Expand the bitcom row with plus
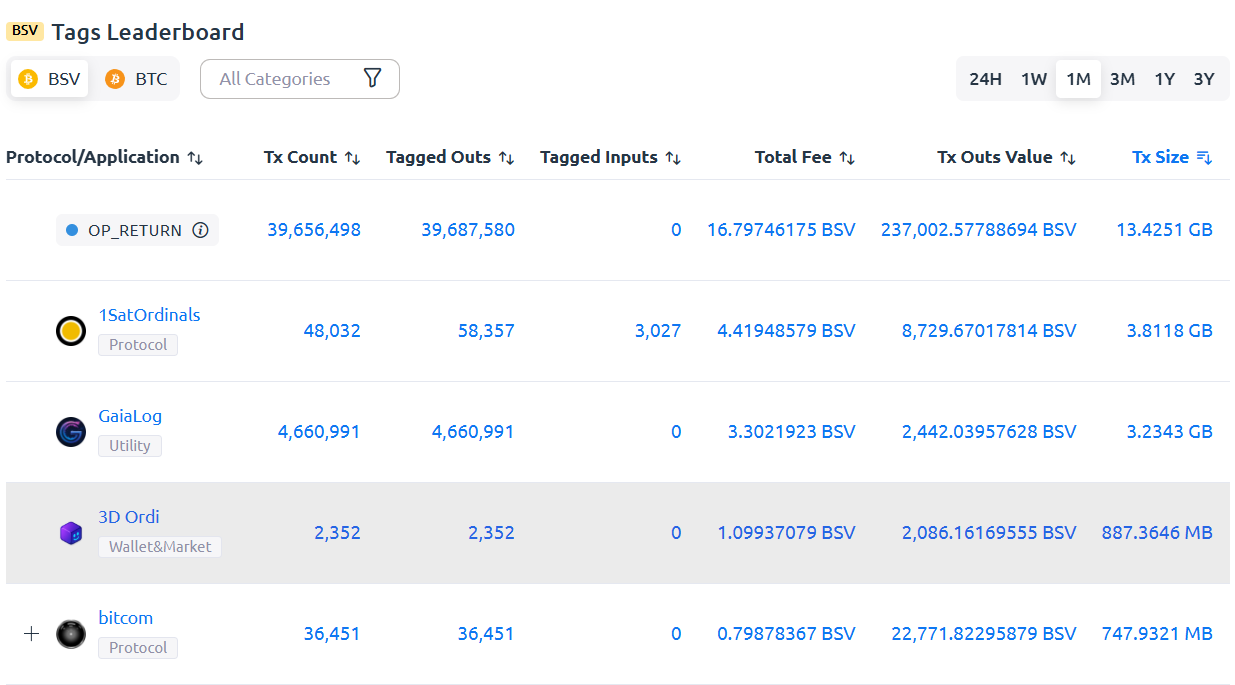Viewport: 1235px width, 685px height. pyautogui.click(x=31, y=633)
